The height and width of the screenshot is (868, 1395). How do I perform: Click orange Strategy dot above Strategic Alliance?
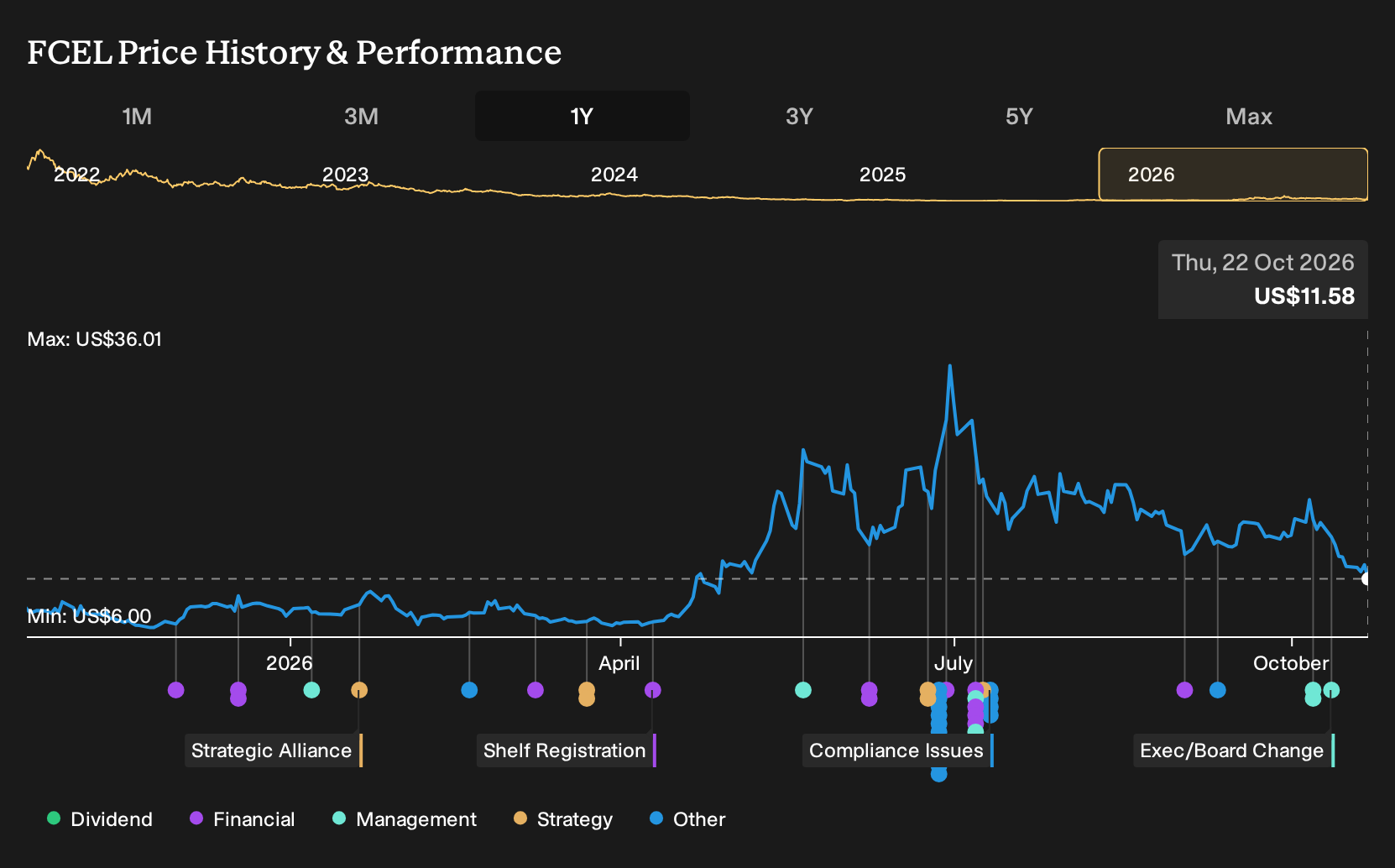tap(359, 690)
